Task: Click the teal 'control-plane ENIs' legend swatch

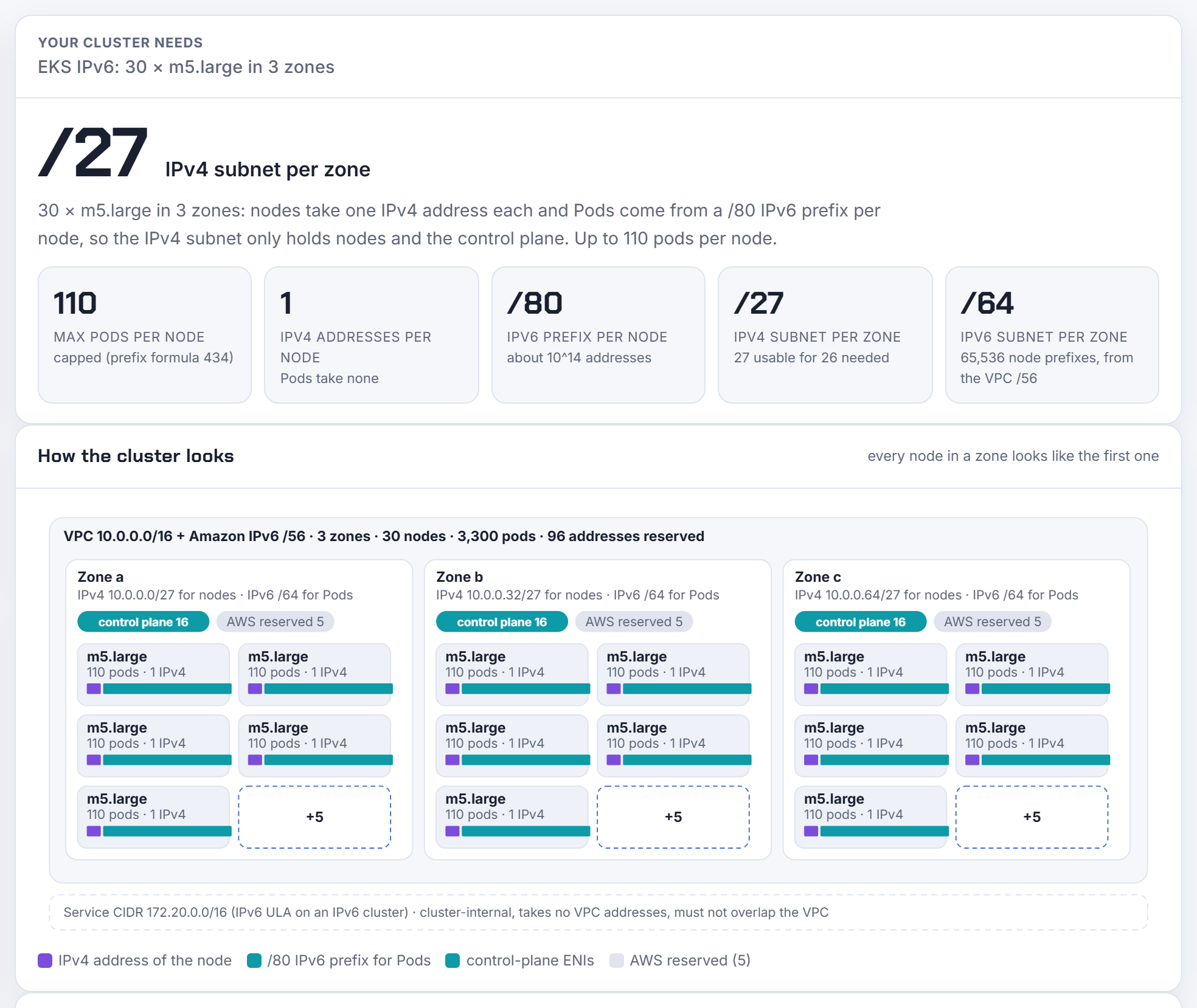Action: coord(453,961)
